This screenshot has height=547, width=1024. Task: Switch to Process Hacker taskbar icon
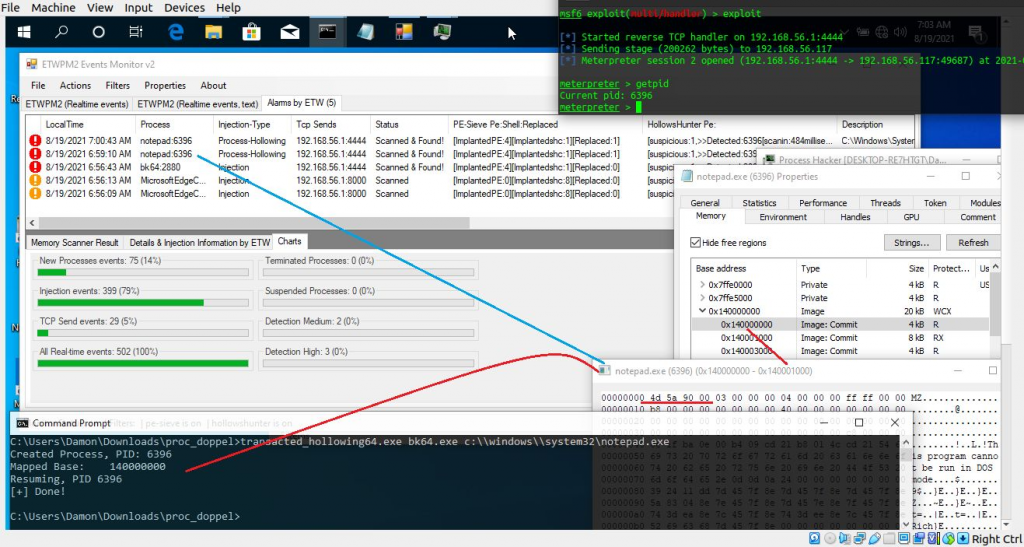pos(442,32)
